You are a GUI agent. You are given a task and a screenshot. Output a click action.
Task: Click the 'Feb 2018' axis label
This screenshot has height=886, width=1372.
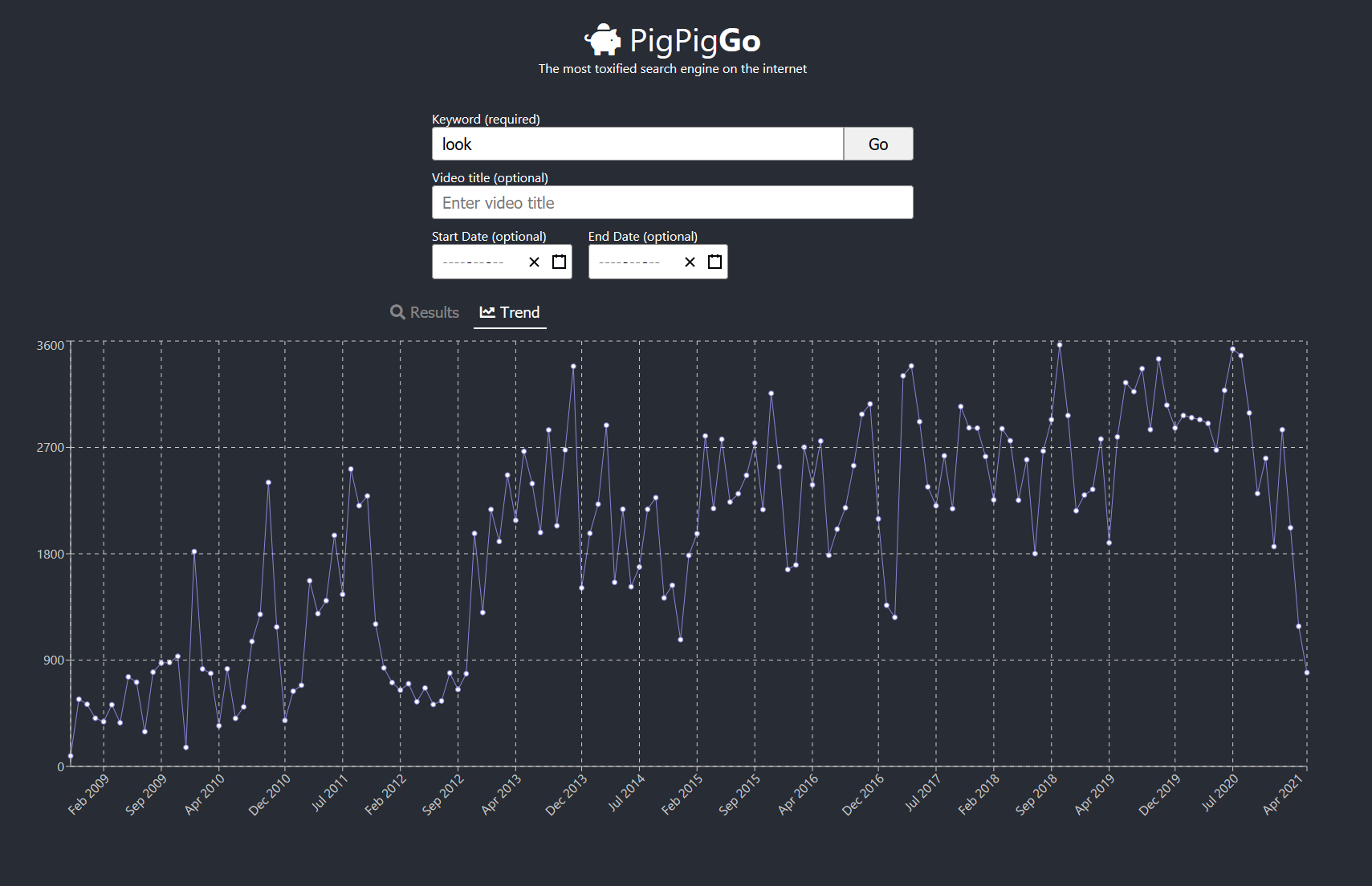pos(979,795)
